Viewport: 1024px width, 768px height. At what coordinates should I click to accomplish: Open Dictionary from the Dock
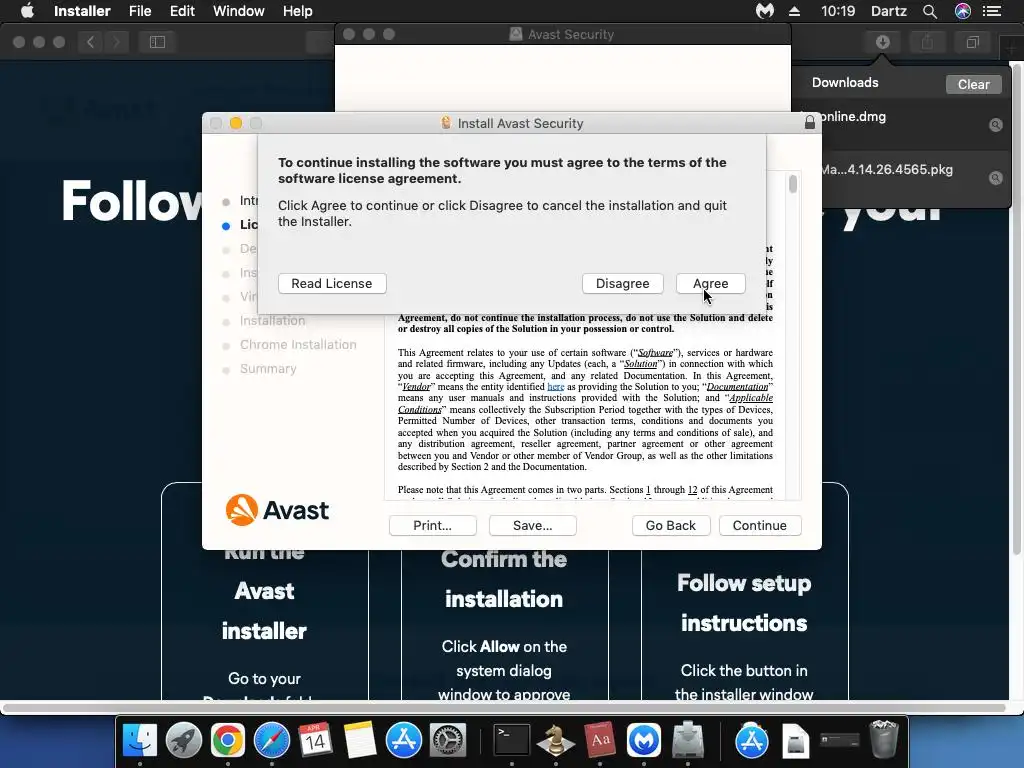pos(600,740)
